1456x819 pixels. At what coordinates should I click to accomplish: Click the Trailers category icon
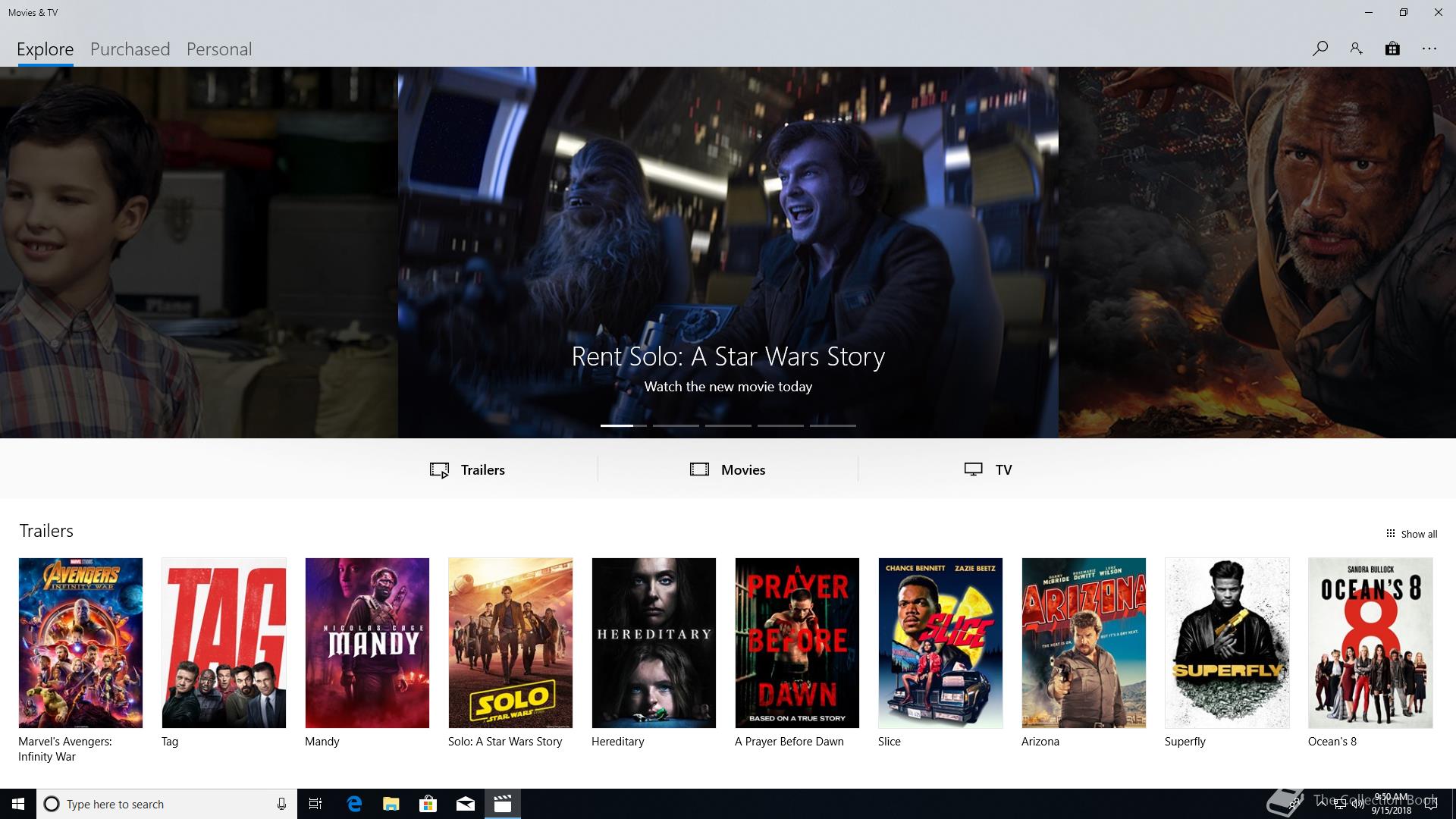click(x=439, y=470)
